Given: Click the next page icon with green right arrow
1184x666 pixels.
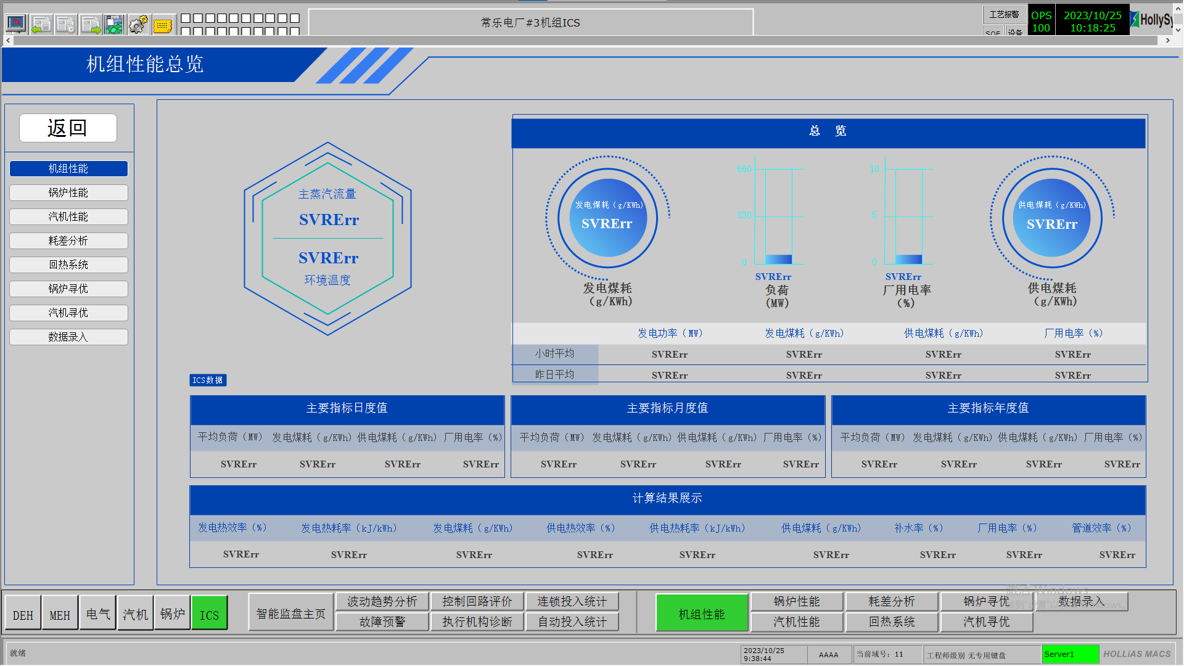Looking at the screenshot, I should pos(90,23).
